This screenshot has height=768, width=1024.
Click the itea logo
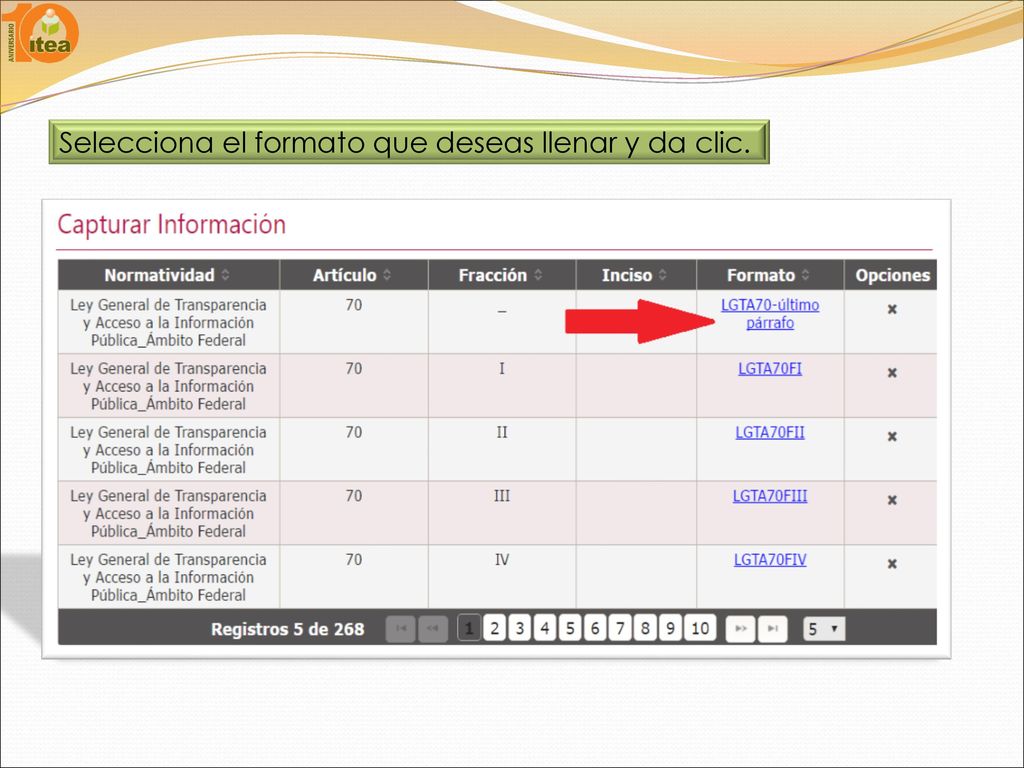pos(40,34)
